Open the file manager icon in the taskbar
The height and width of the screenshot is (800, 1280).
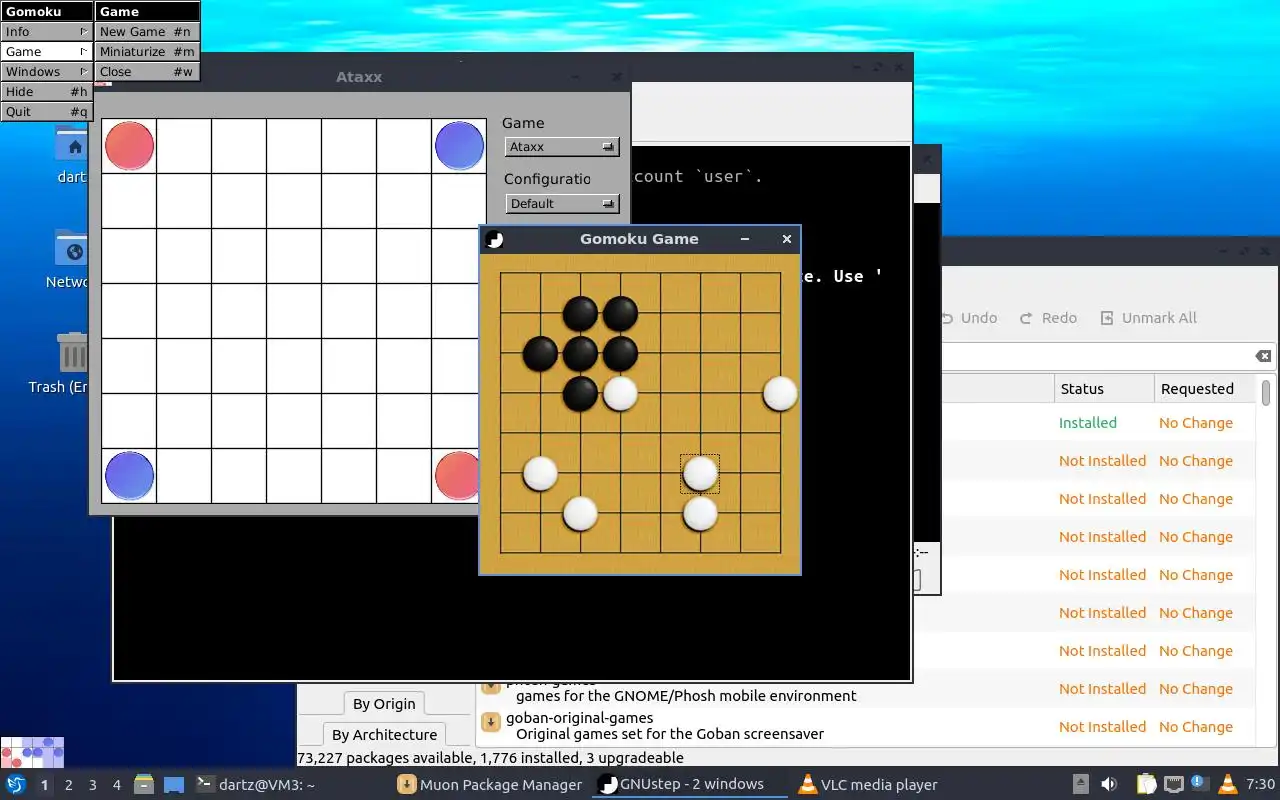[x=144, y=784]
